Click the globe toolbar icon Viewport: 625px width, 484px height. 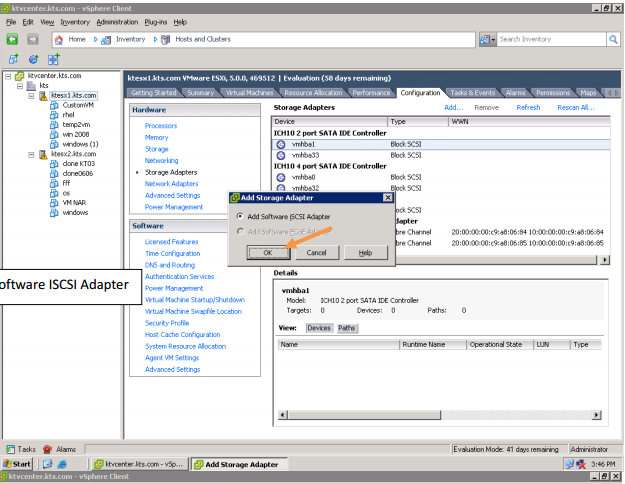tap(33, 59)
